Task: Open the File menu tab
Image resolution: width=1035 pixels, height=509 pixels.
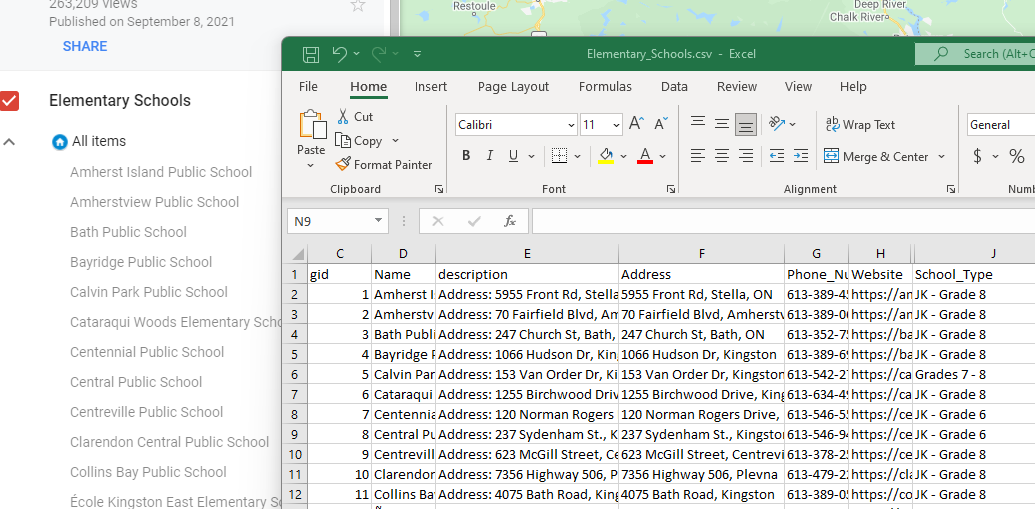Action: [x=308, y=86]
